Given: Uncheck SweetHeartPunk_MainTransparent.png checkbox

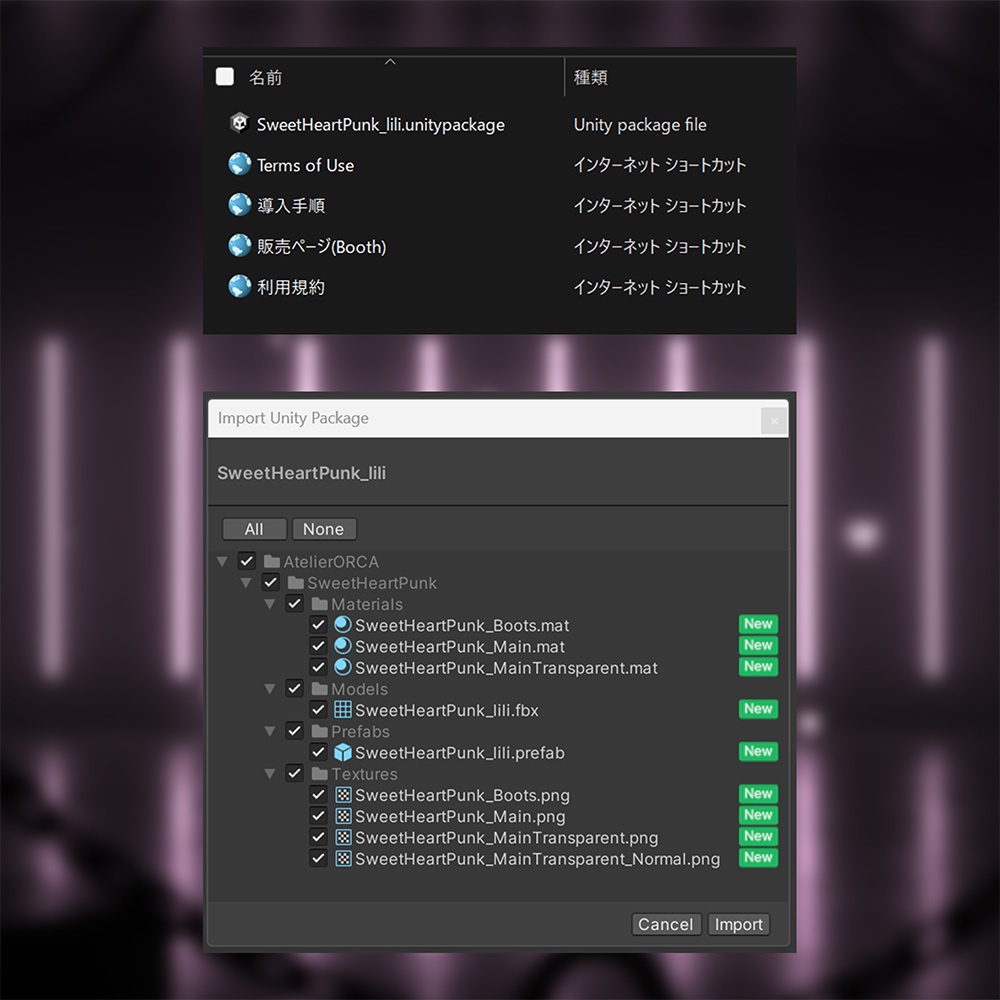Looking at the screenshot, I should [x=318, y=837].
